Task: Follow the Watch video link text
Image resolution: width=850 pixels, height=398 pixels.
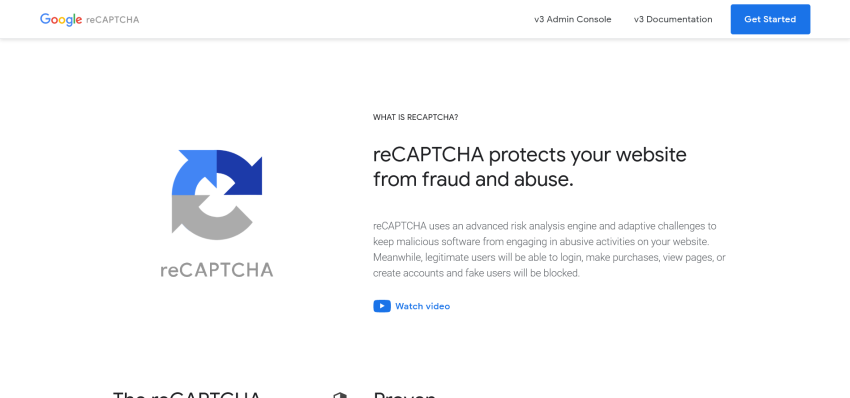Action: point(422,306)
